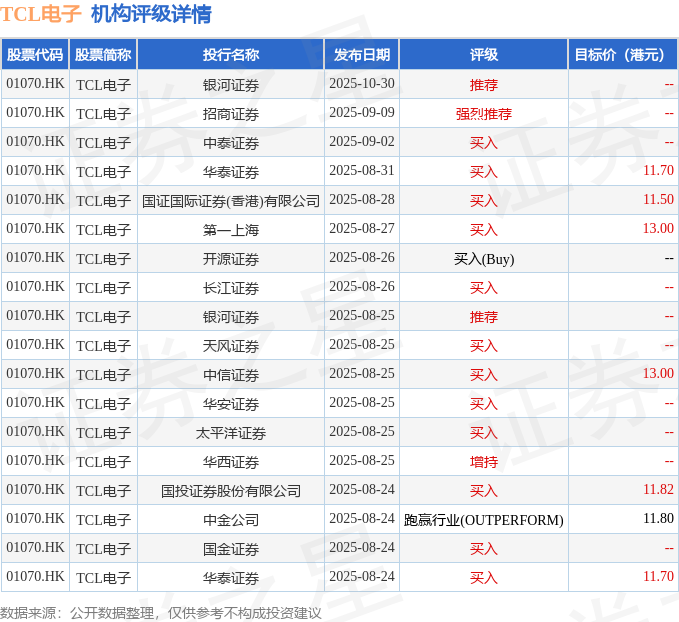Click 银河证券 in the 2025-10-30 row

[x=231, y=85]
